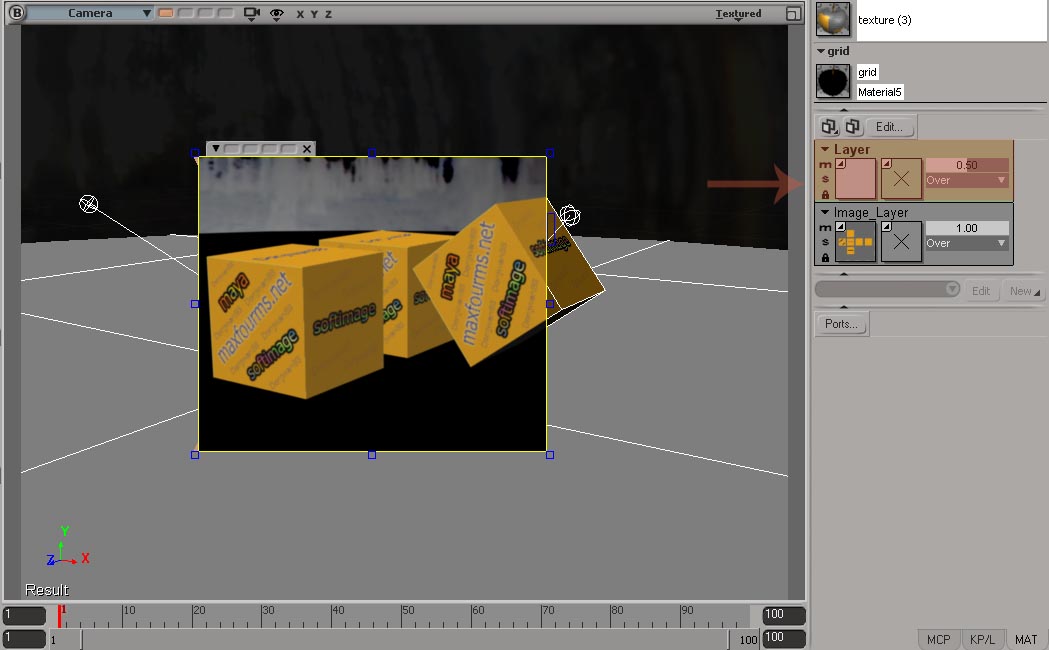Image resolution: width=1049 pixels, height=650 pixels.
Task: Click the mask X box of Image_Layer
Action: 901,241
